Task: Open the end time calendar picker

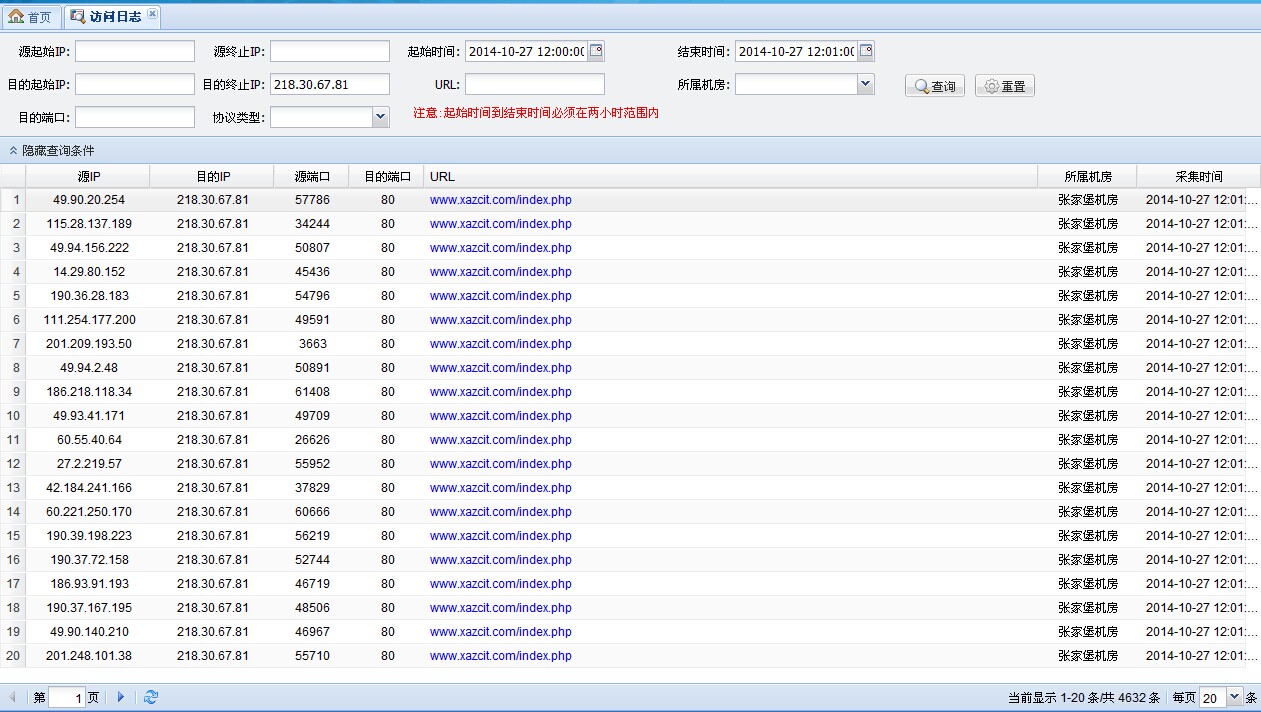Action: (x=866, y=51)
